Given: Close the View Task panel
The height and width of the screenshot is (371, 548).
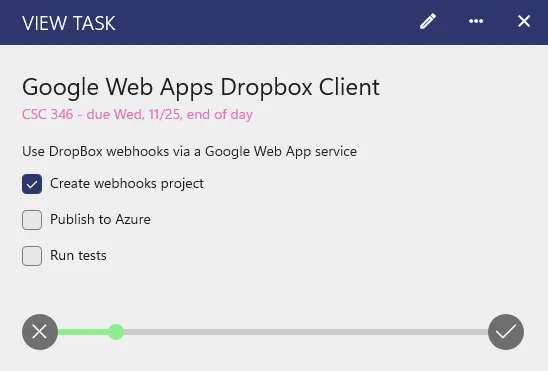Looking at the screenshot, I should point(524,21).
